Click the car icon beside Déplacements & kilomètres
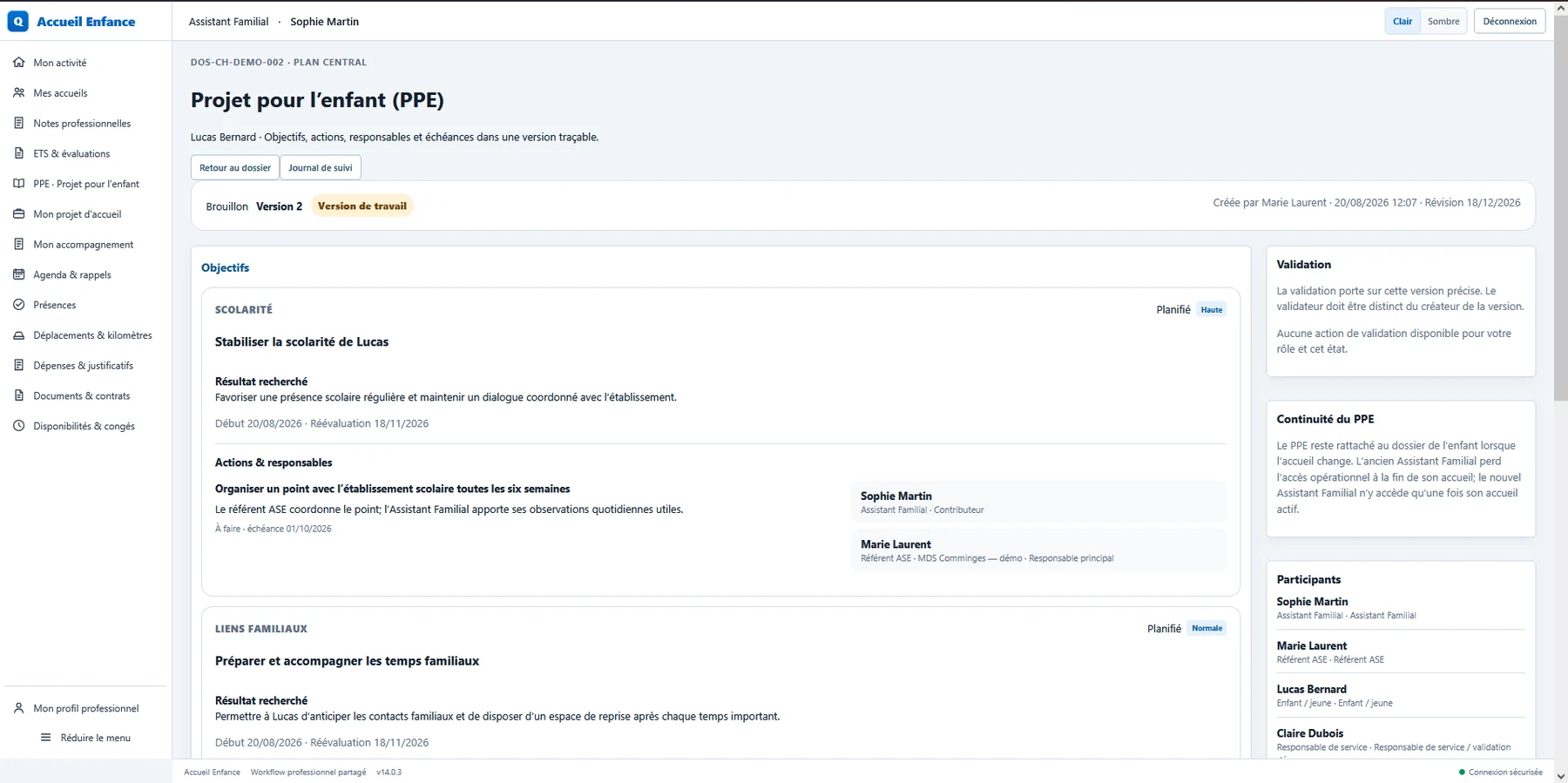This screenshot has height=783, width=1568. tap(19, 335)
